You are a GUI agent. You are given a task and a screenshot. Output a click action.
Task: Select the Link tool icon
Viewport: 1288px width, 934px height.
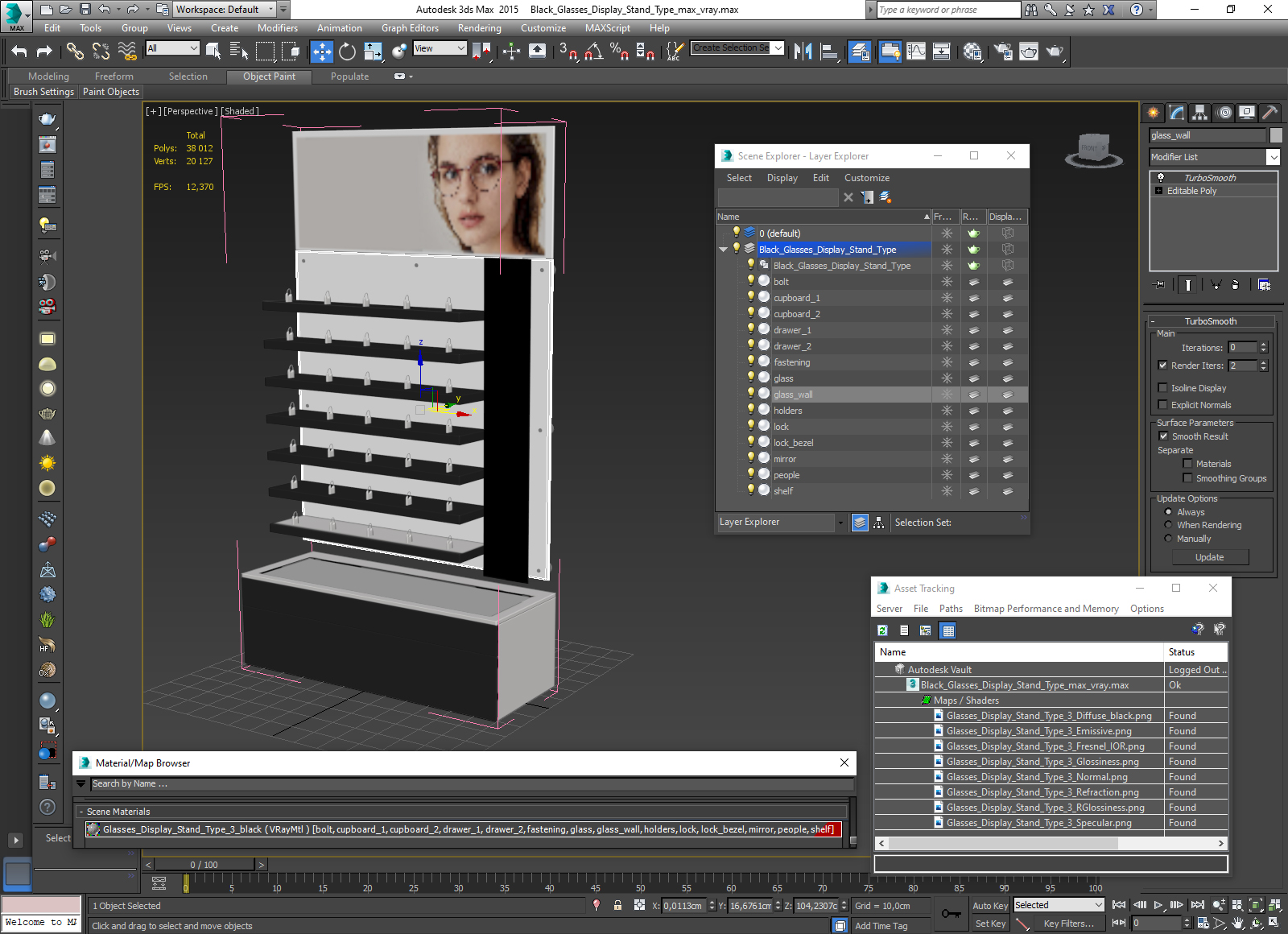(75, 52)
